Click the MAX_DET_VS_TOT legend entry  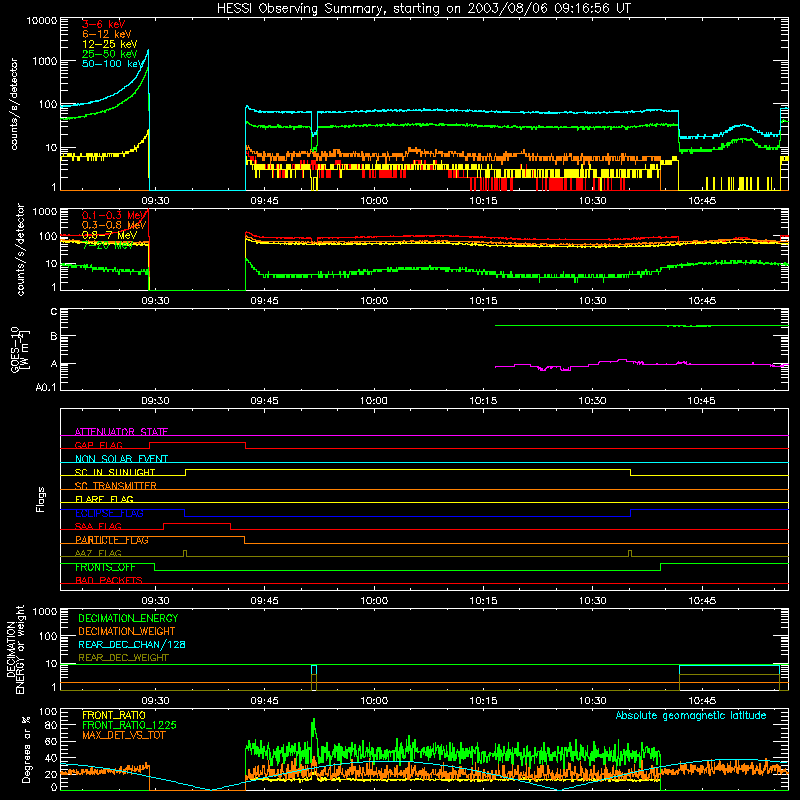tap(123, 735)
